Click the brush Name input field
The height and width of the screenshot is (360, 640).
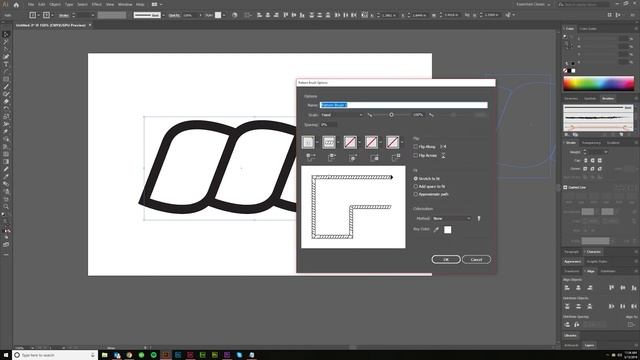(x=404, y=105)
